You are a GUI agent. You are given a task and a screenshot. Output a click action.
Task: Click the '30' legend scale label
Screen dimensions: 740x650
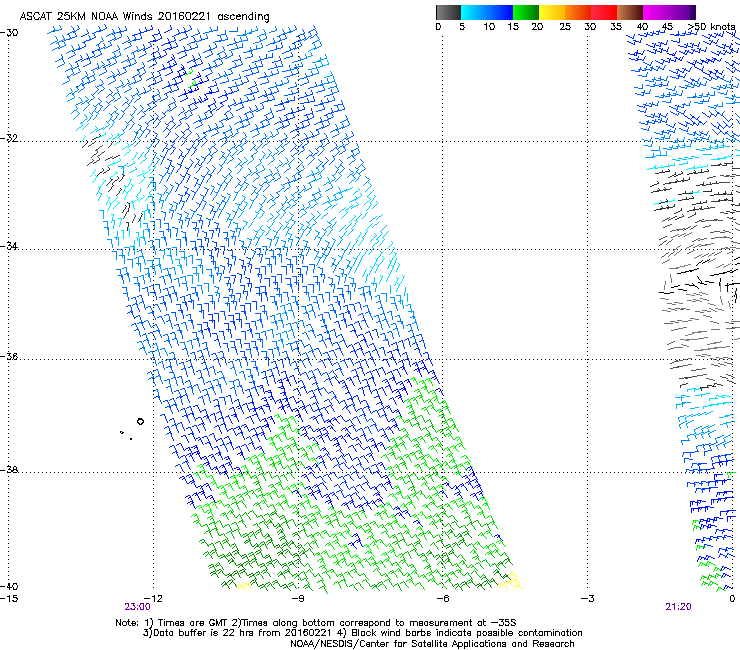coord(590,26)
